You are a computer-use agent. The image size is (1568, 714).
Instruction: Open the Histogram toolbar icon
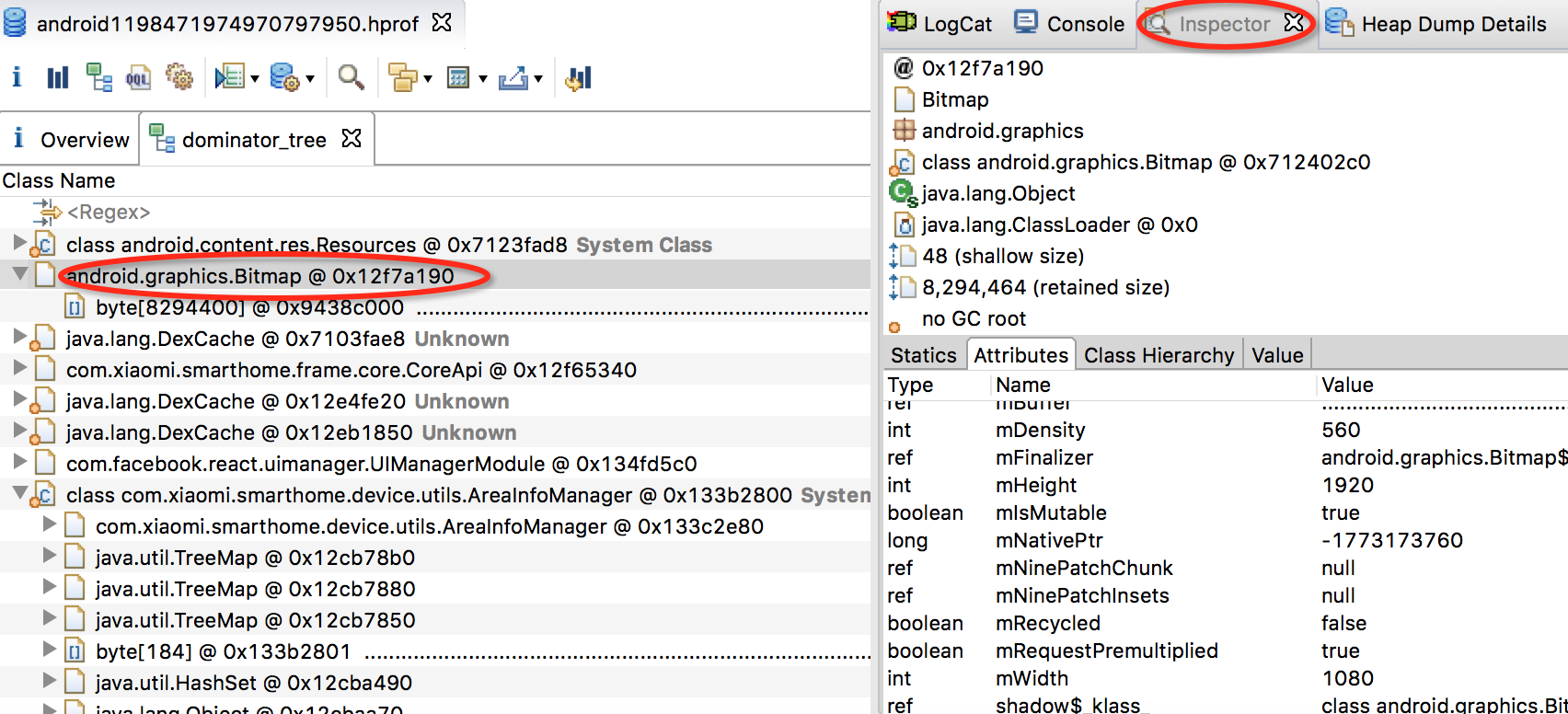tap(57, 77)
